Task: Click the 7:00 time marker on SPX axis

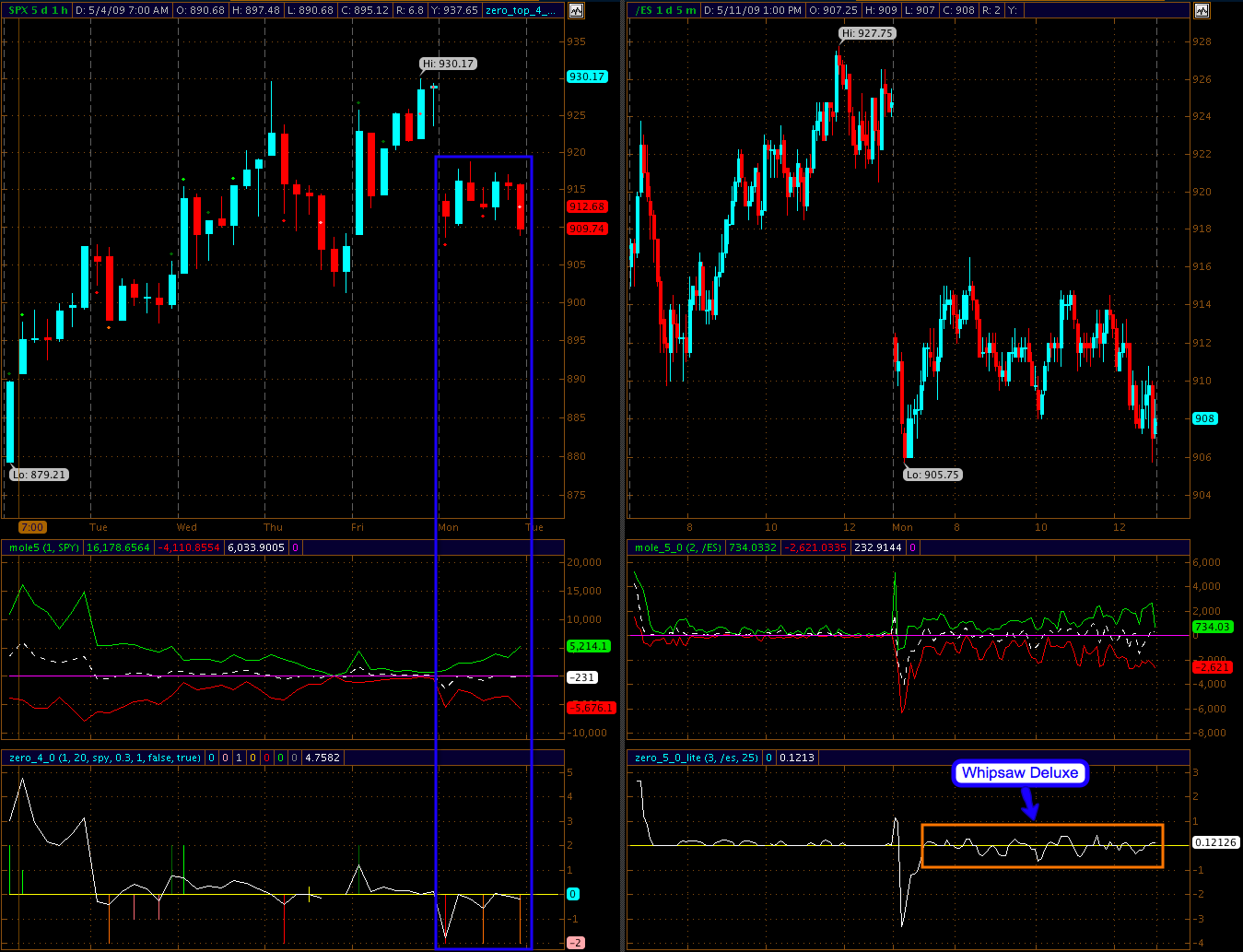Action: (x=32, y=527)
